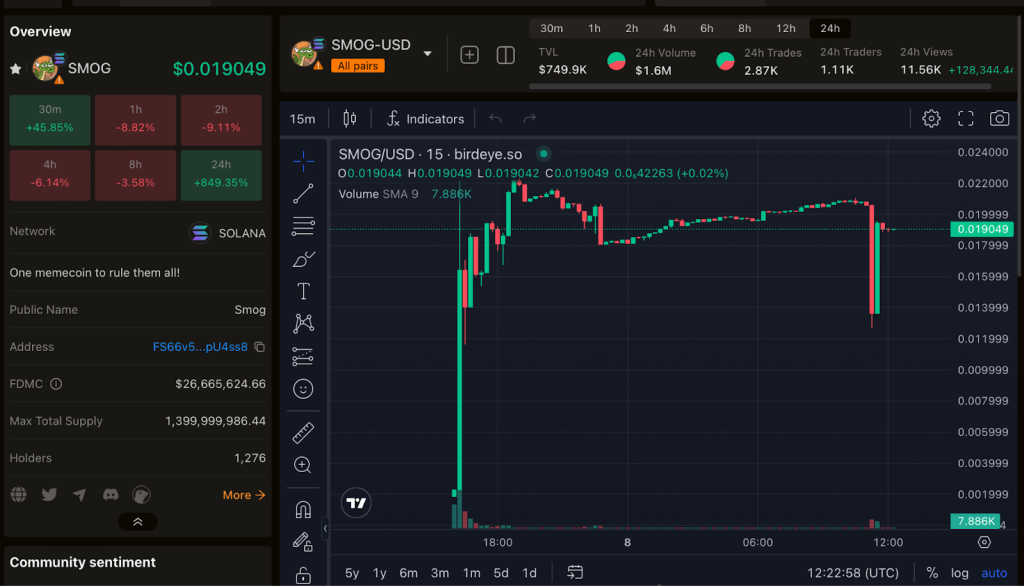Open chart settings gear icon
1024x586 pixels.
click(931, 119)
